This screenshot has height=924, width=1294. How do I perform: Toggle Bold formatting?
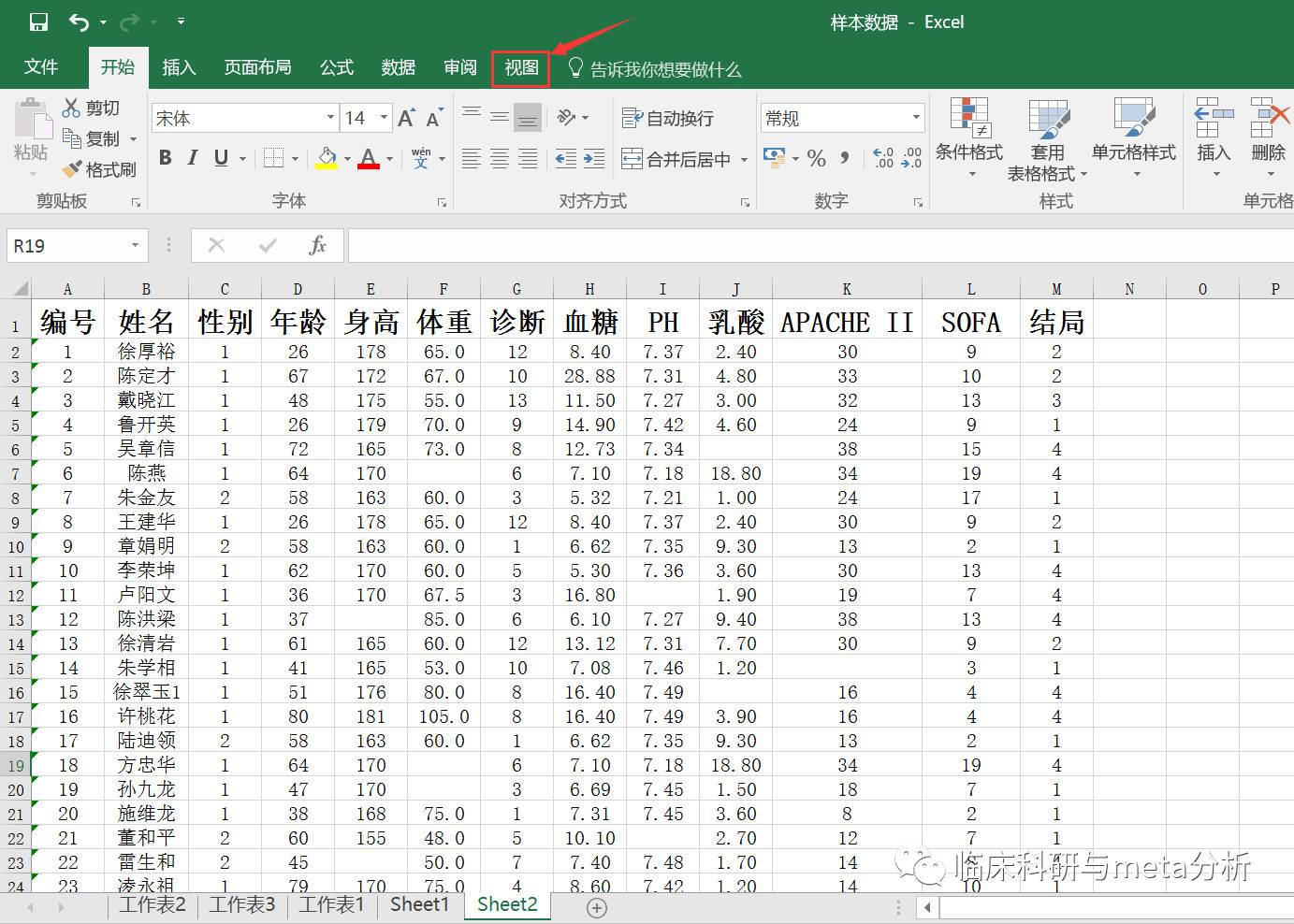166,158
